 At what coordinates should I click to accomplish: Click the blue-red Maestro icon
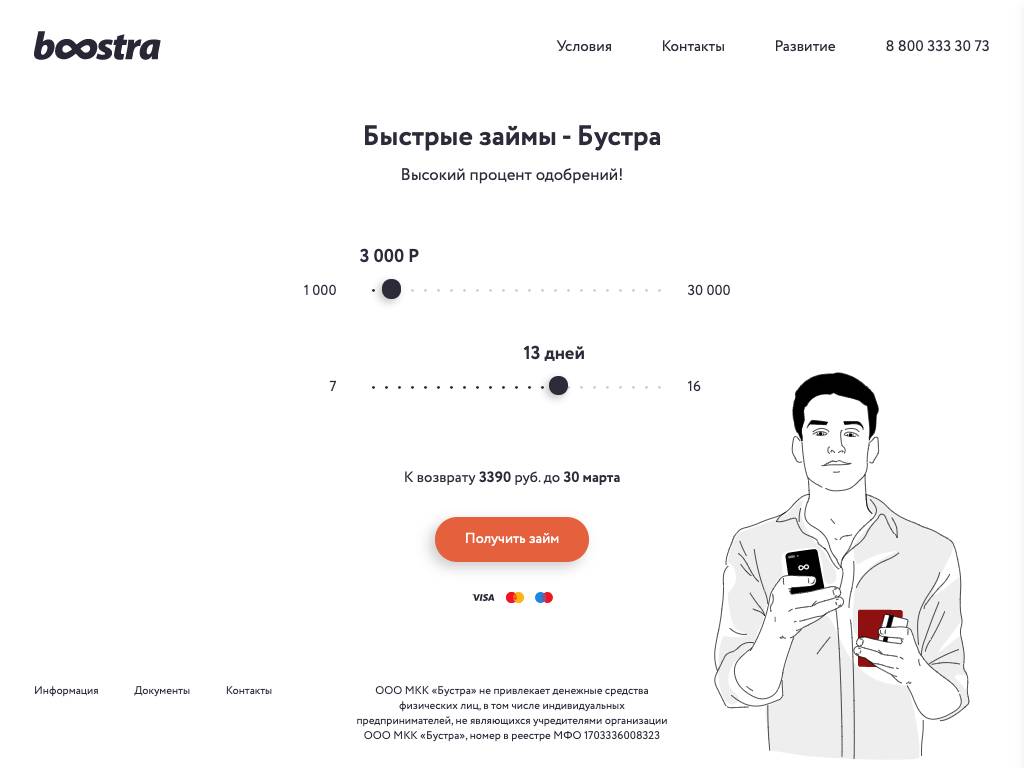click(x=543, y=597)
